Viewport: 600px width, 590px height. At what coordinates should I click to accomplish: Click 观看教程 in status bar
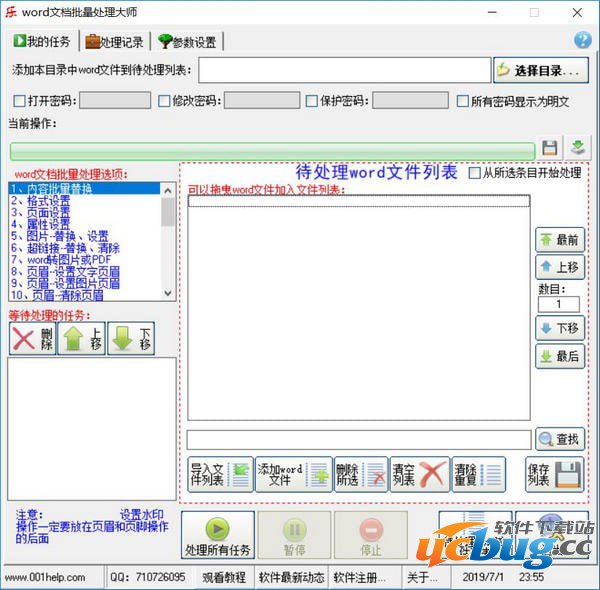224,577
